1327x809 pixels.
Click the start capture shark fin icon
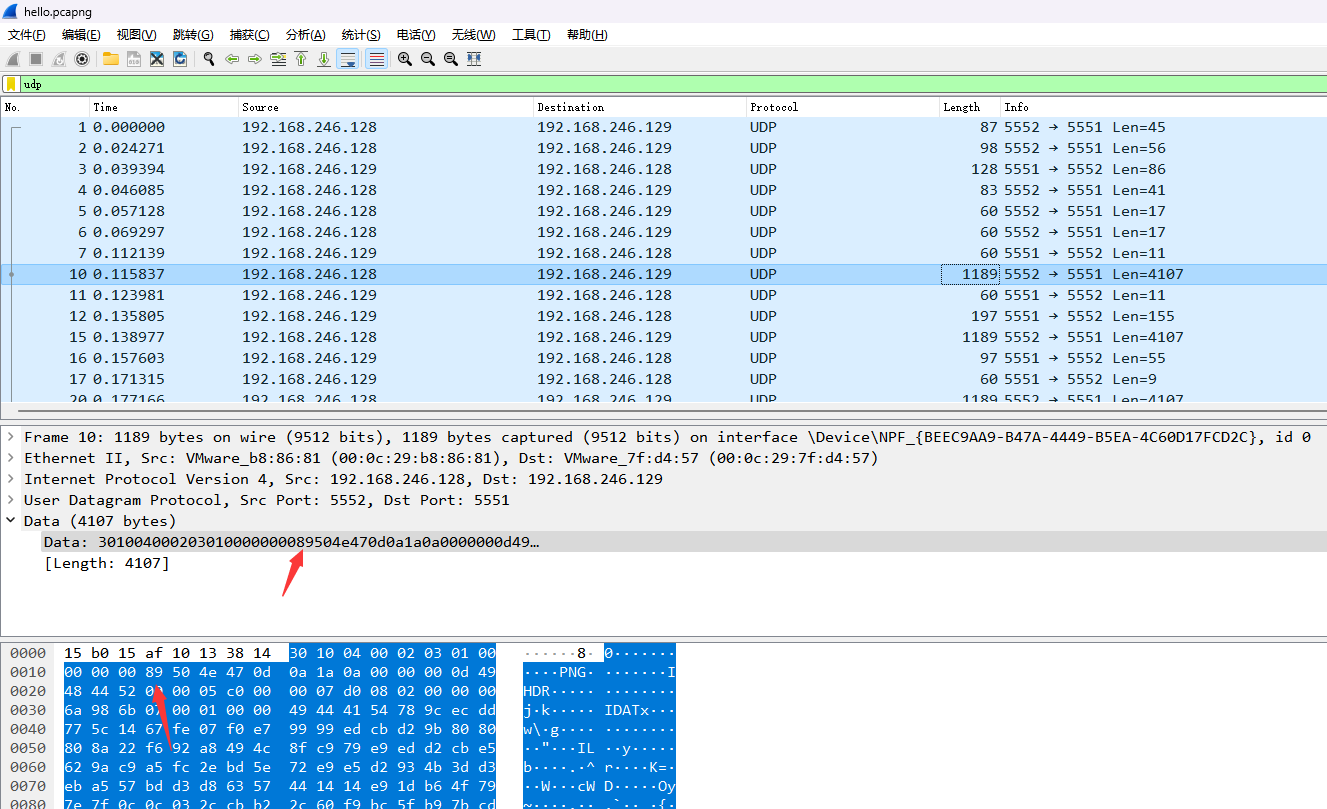tap(13, 59)
